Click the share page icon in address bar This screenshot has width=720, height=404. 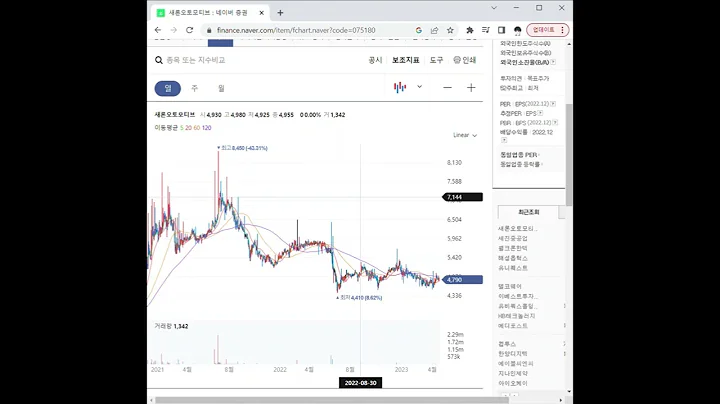(434, 30)
